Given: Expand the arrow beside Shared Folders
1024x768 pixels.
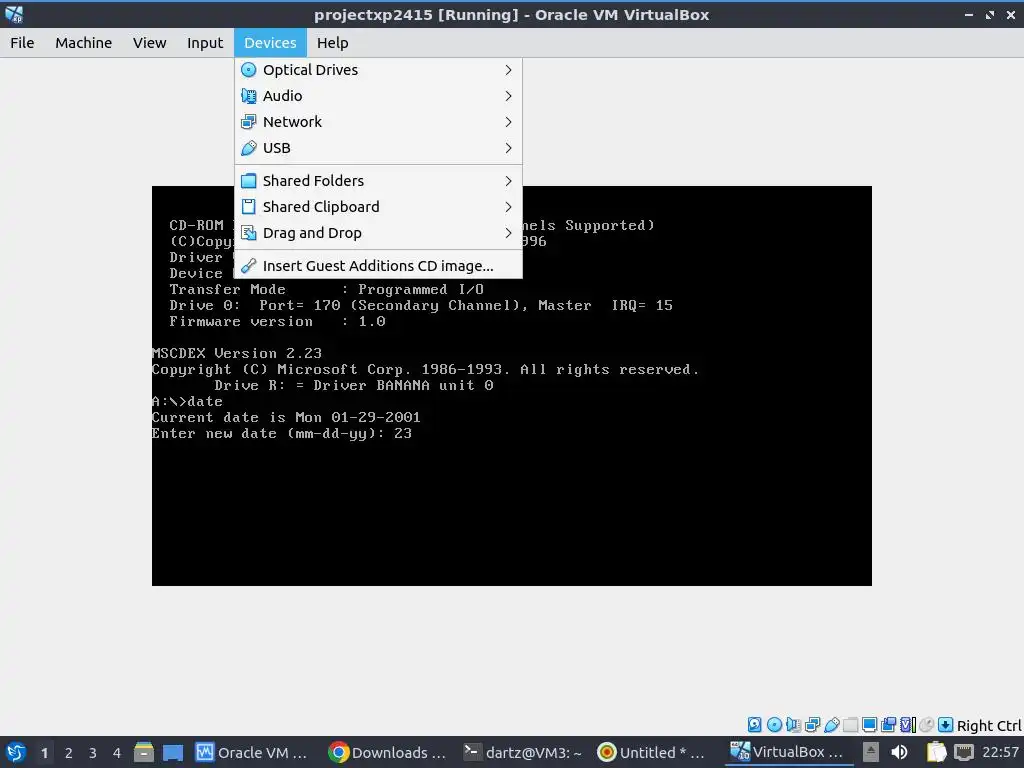Looking at the screenshot, I should point(508,181).
